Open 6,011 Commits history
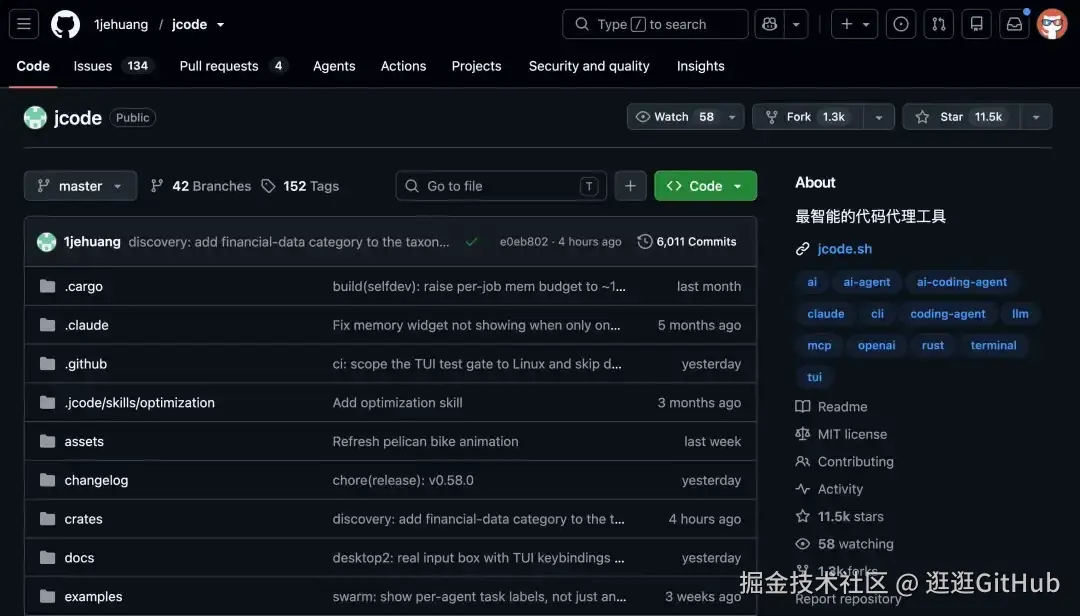 [x=687, y=242]
